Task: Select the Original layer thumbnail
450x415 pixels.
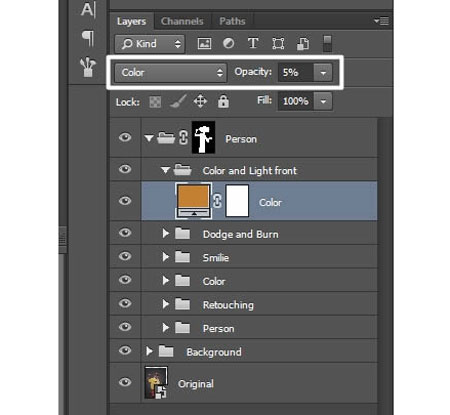Action: 156,382
